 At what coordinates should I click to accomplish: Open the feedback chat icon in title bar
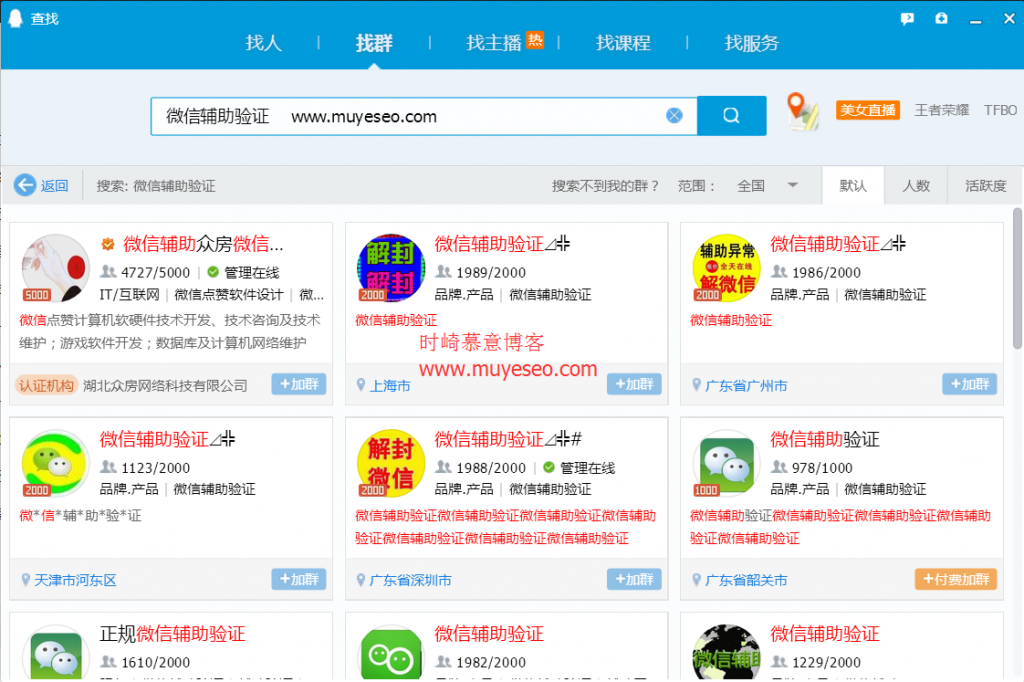pyautogui.click(x=907, y=18)
